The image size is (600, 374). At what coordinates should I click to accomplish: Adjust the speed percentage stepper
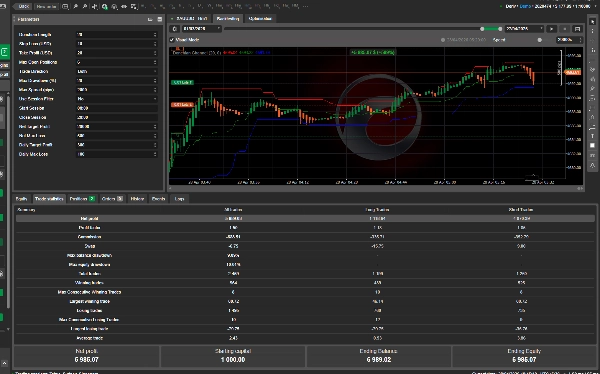(580, 40)
